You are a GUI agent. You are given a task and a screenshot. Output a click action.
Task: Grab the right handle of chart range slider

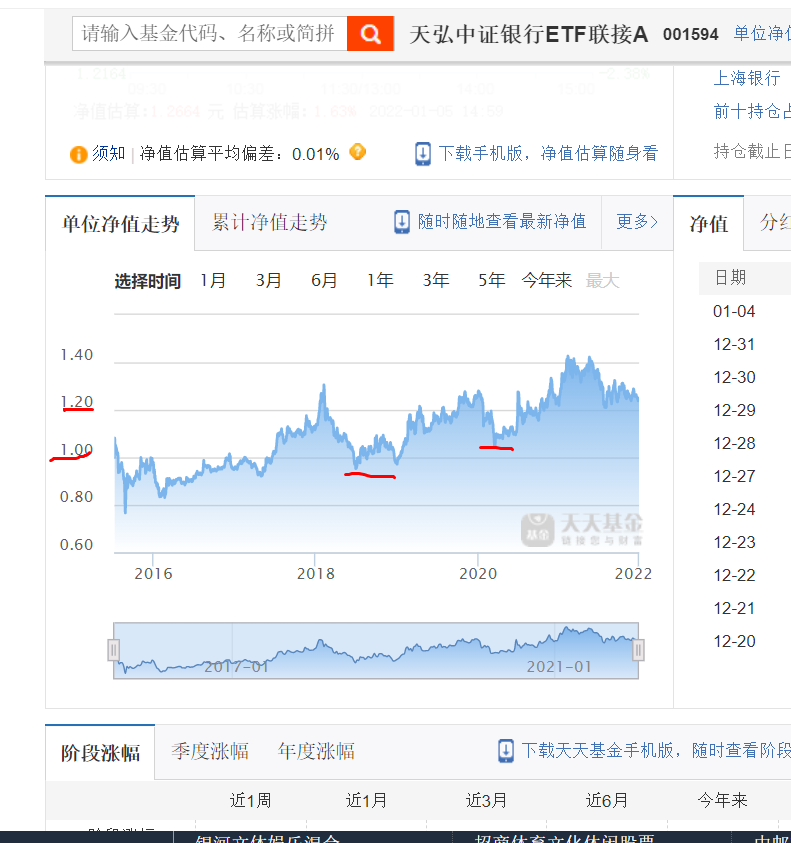click(x=638, y=651)
